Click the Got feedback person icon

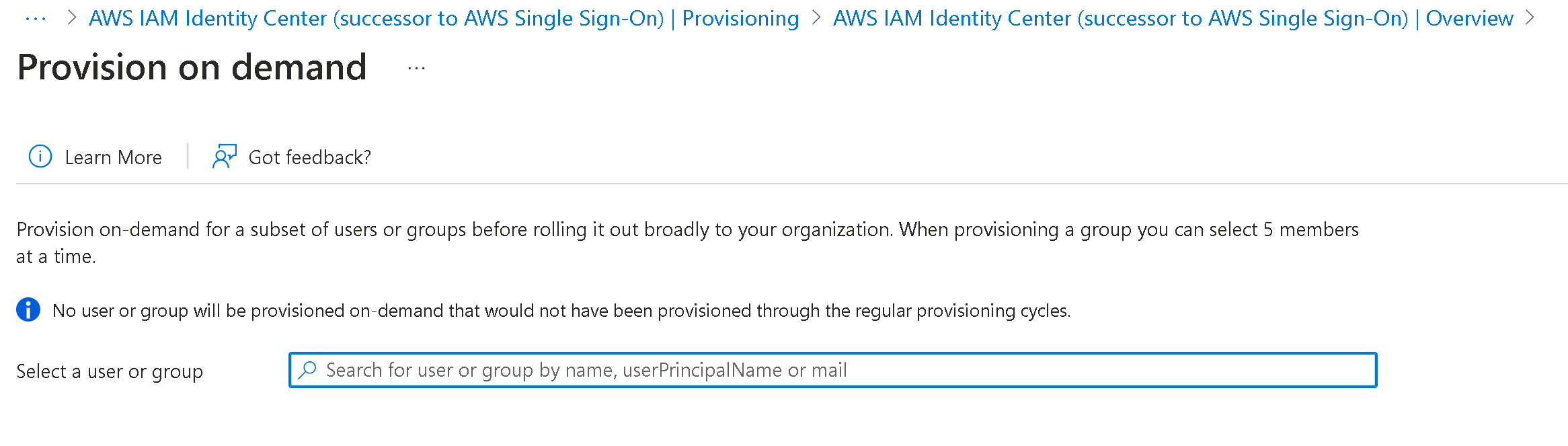coord(225,157)
